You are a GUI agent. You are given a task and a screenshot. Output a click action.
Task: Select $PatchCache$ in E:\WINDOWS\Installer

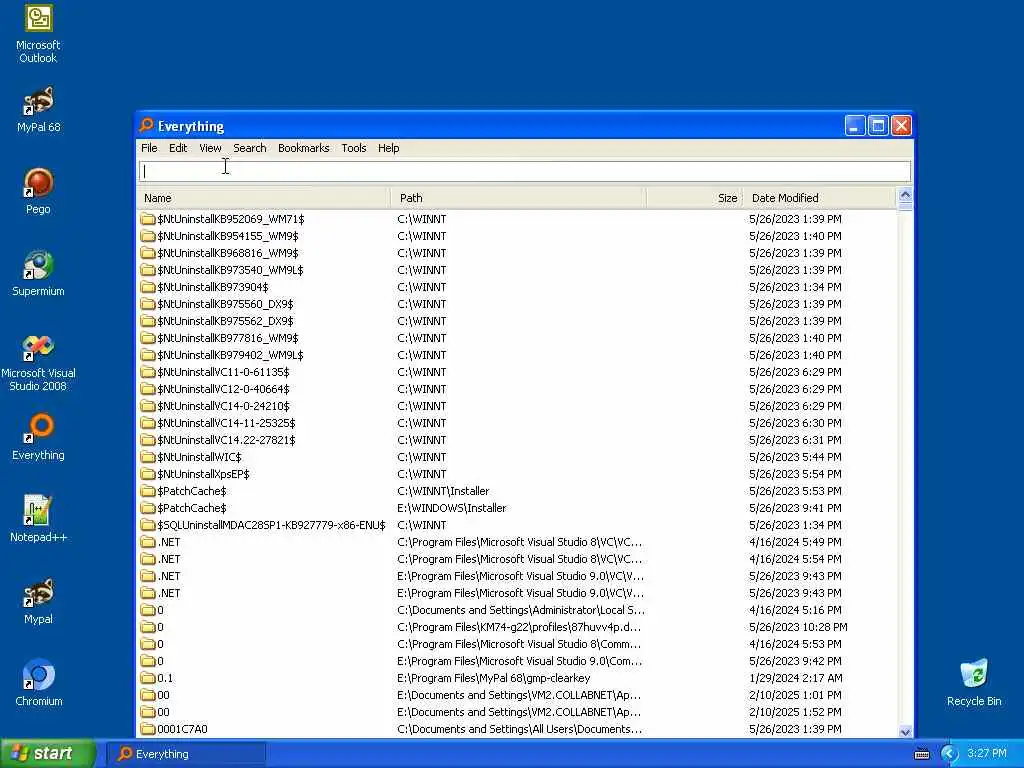pos(517,507)
